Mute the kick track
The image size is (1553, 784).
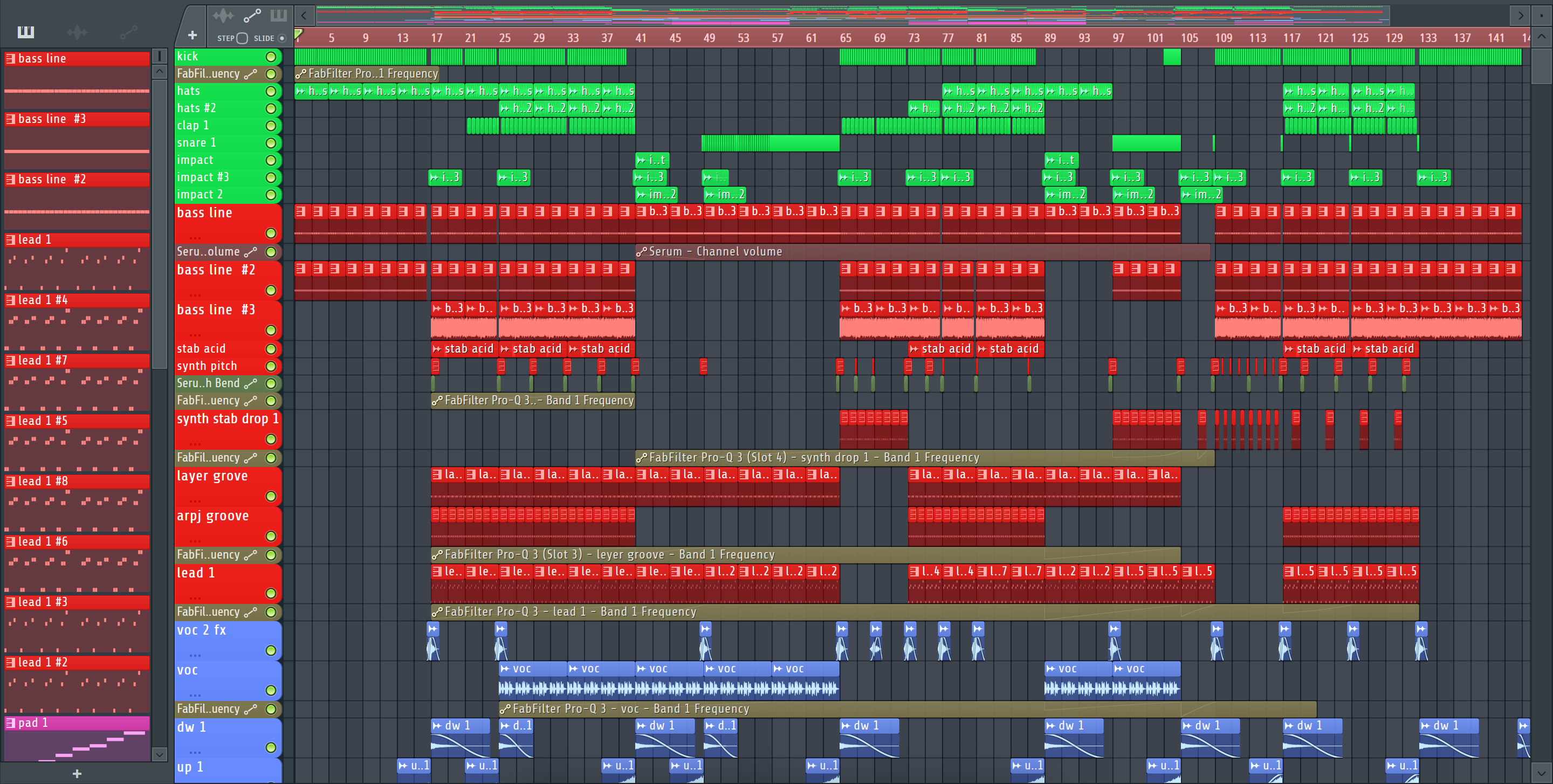271,57
